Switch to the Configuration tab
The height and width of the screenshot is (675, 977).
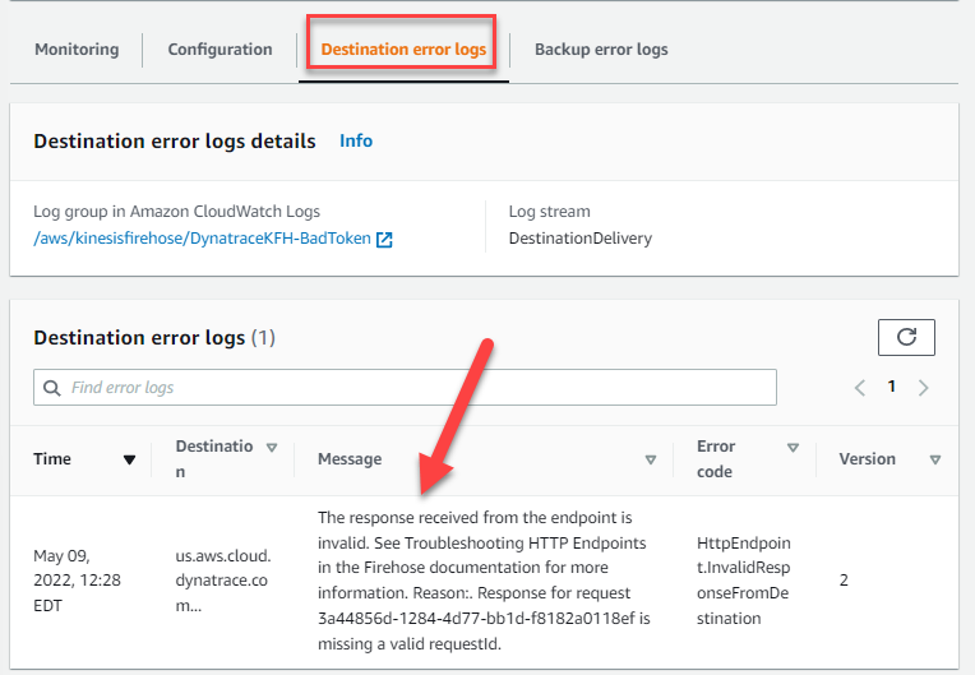[219, 49]
